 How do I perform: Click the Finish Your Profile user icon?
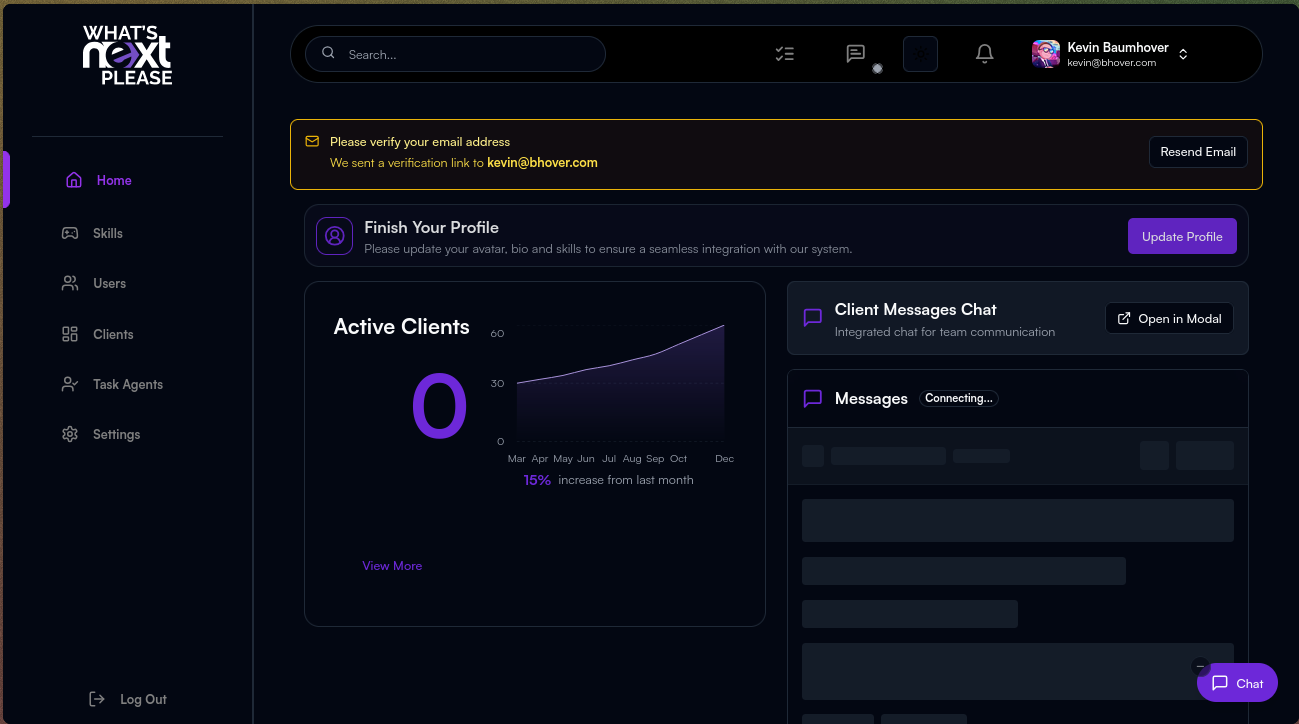click(335, 236)
